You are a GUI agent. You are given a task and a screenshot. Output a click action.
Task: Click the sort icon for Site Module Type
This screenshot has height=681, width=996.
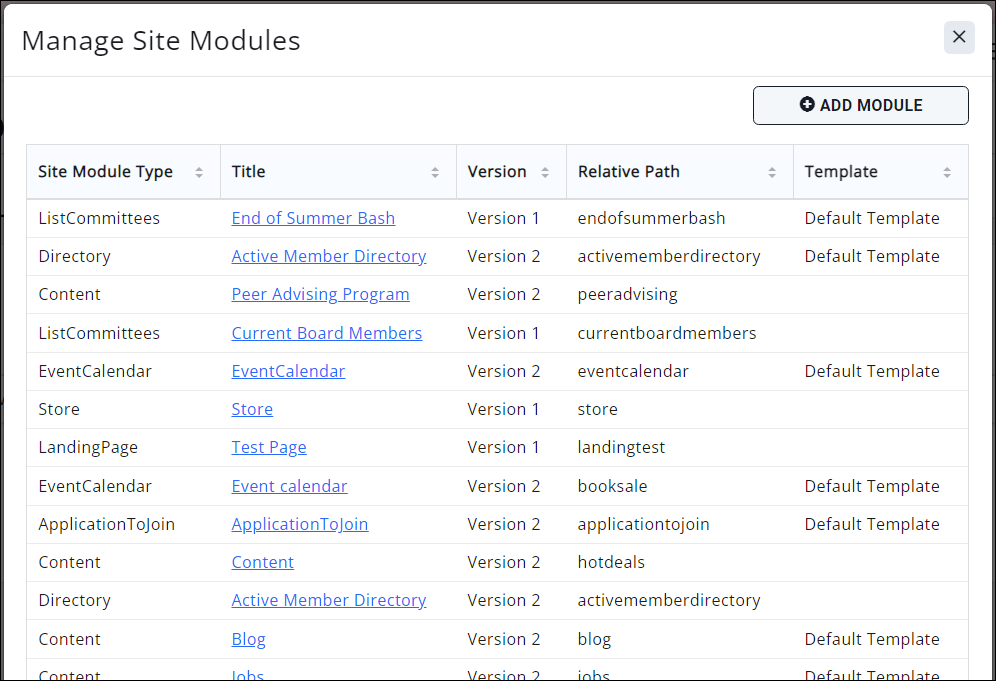click(x=199, y=172)
